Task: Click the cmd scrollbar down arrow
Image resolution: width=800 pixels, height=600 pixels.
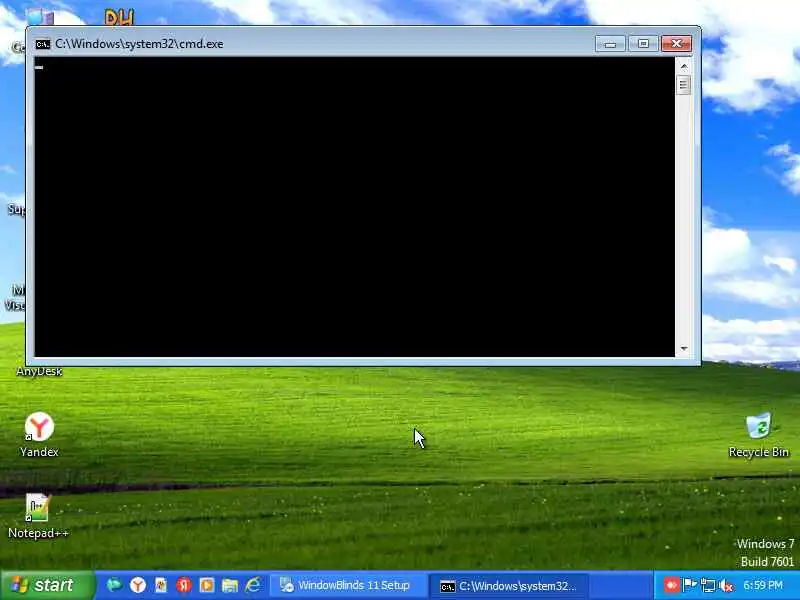Action: click(x=684, y=349)
